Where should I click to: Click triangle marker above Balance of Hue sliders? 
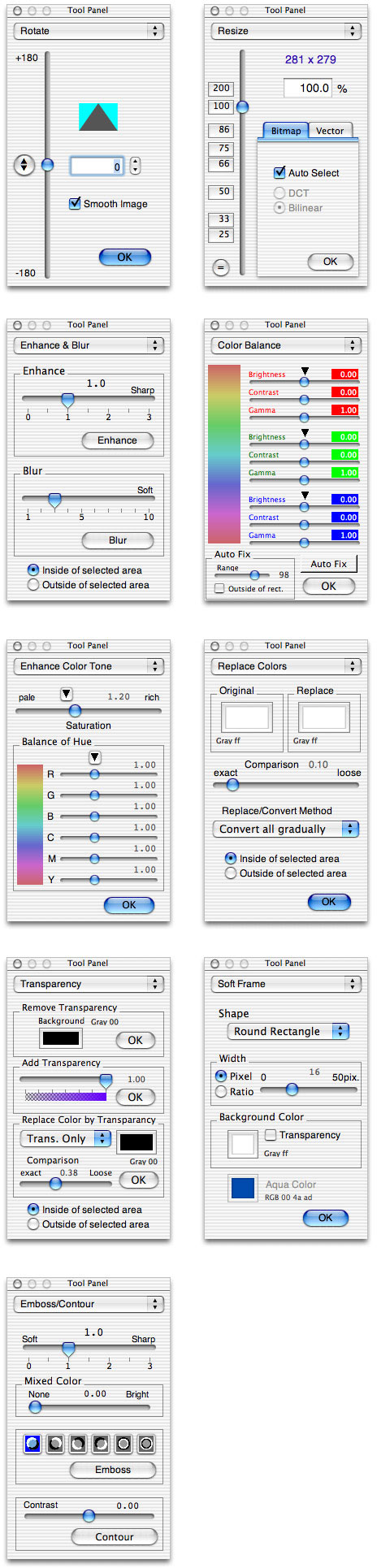[x=94, y=757]
